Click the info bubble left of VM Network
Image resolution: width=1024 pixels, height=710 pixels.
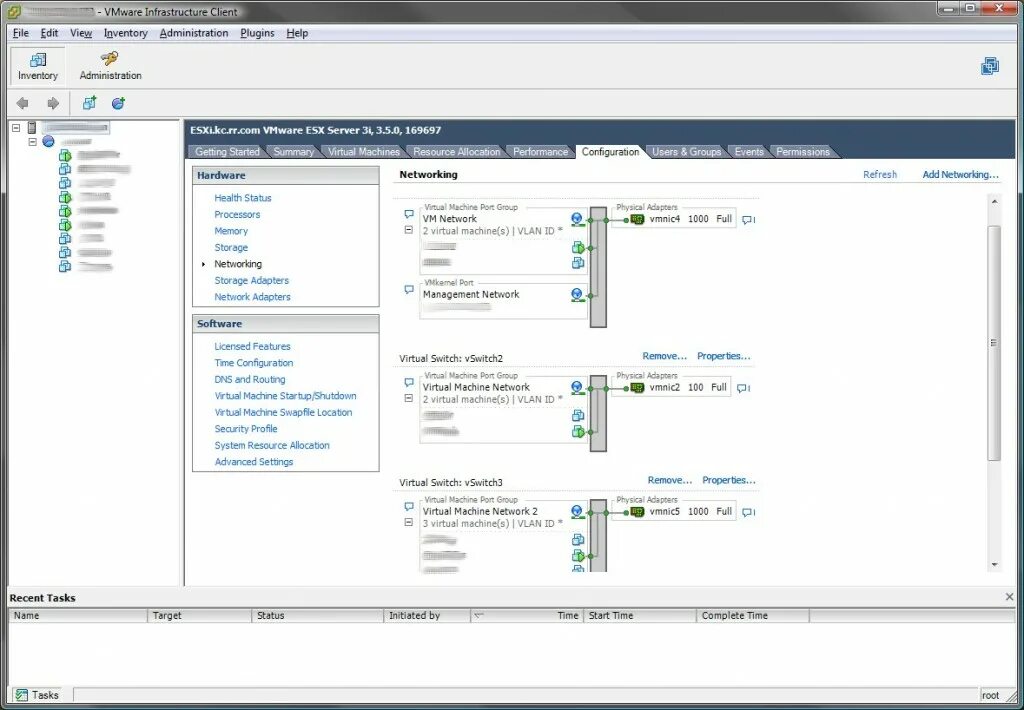[x=409, y=214]
